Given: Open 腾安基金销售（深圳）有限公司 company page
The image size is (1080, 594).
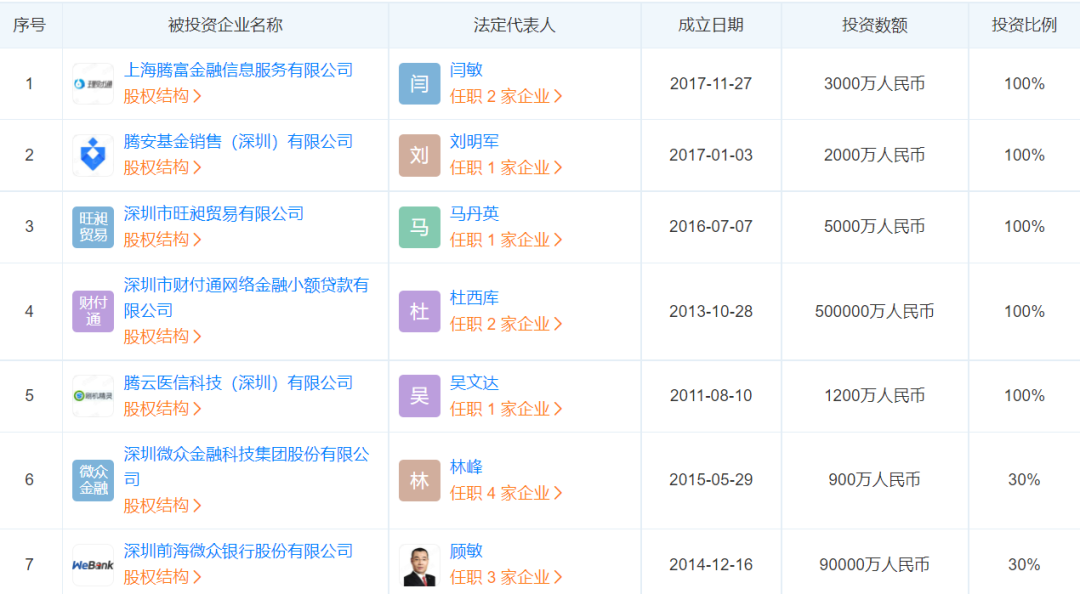Looking at the screenshot, I should point(238,142).
